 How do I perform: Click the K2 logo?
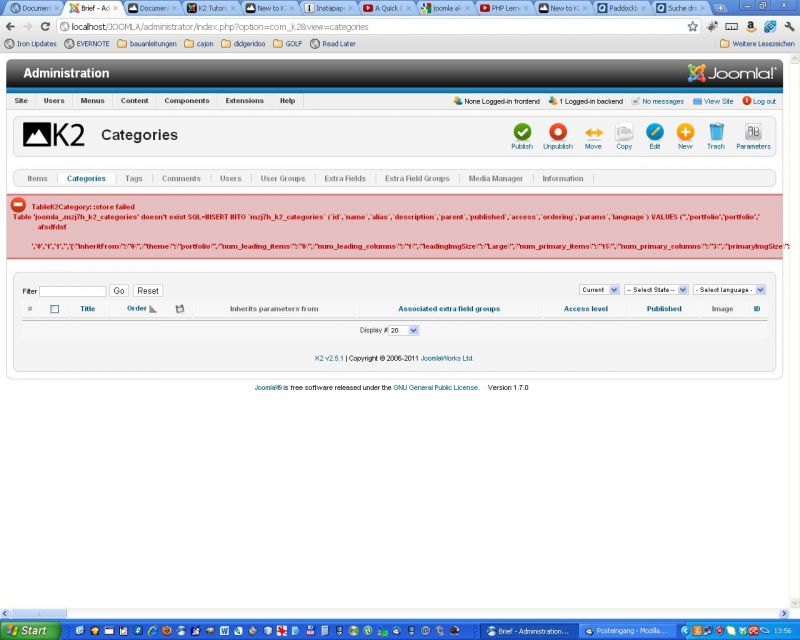pyautogui.click(x=54, y=135)
